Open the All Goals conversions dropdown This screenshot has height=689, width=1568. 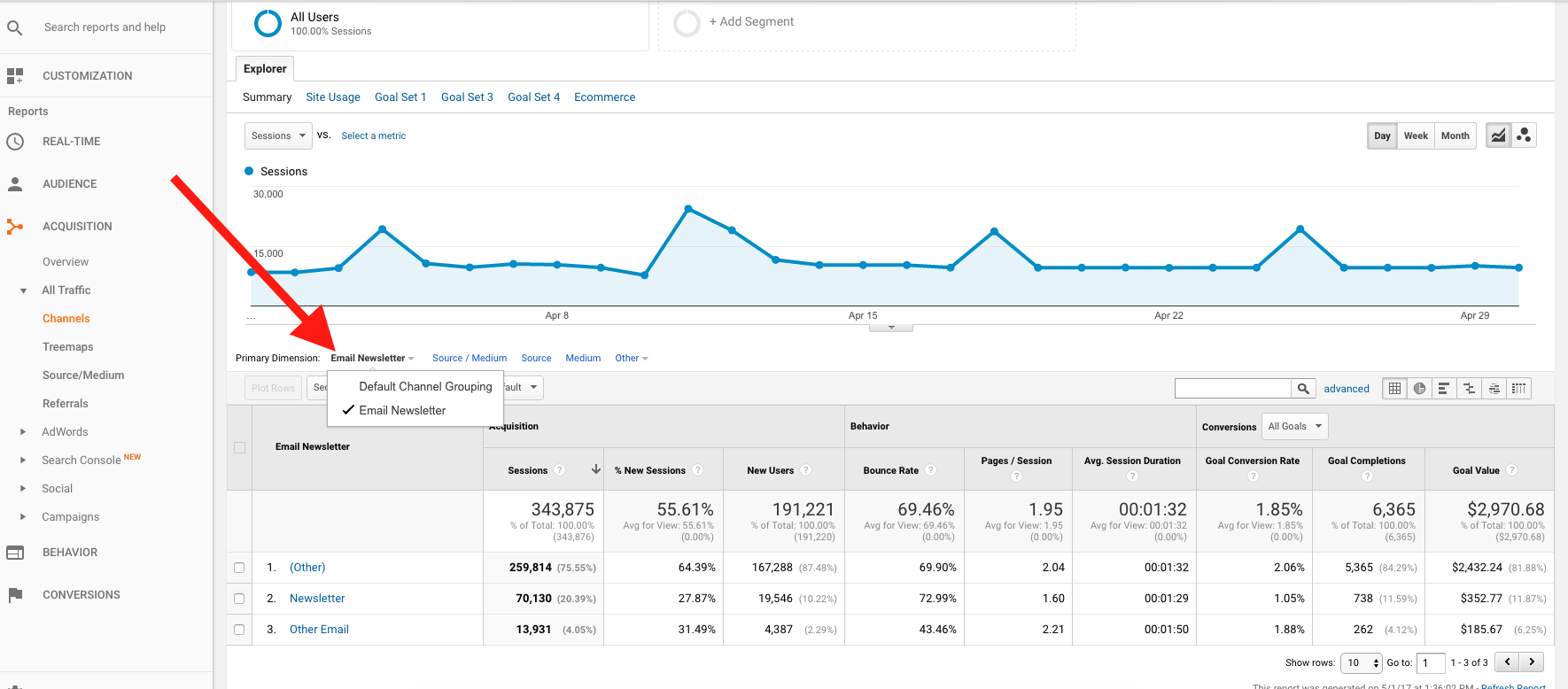click(1294, 427)
